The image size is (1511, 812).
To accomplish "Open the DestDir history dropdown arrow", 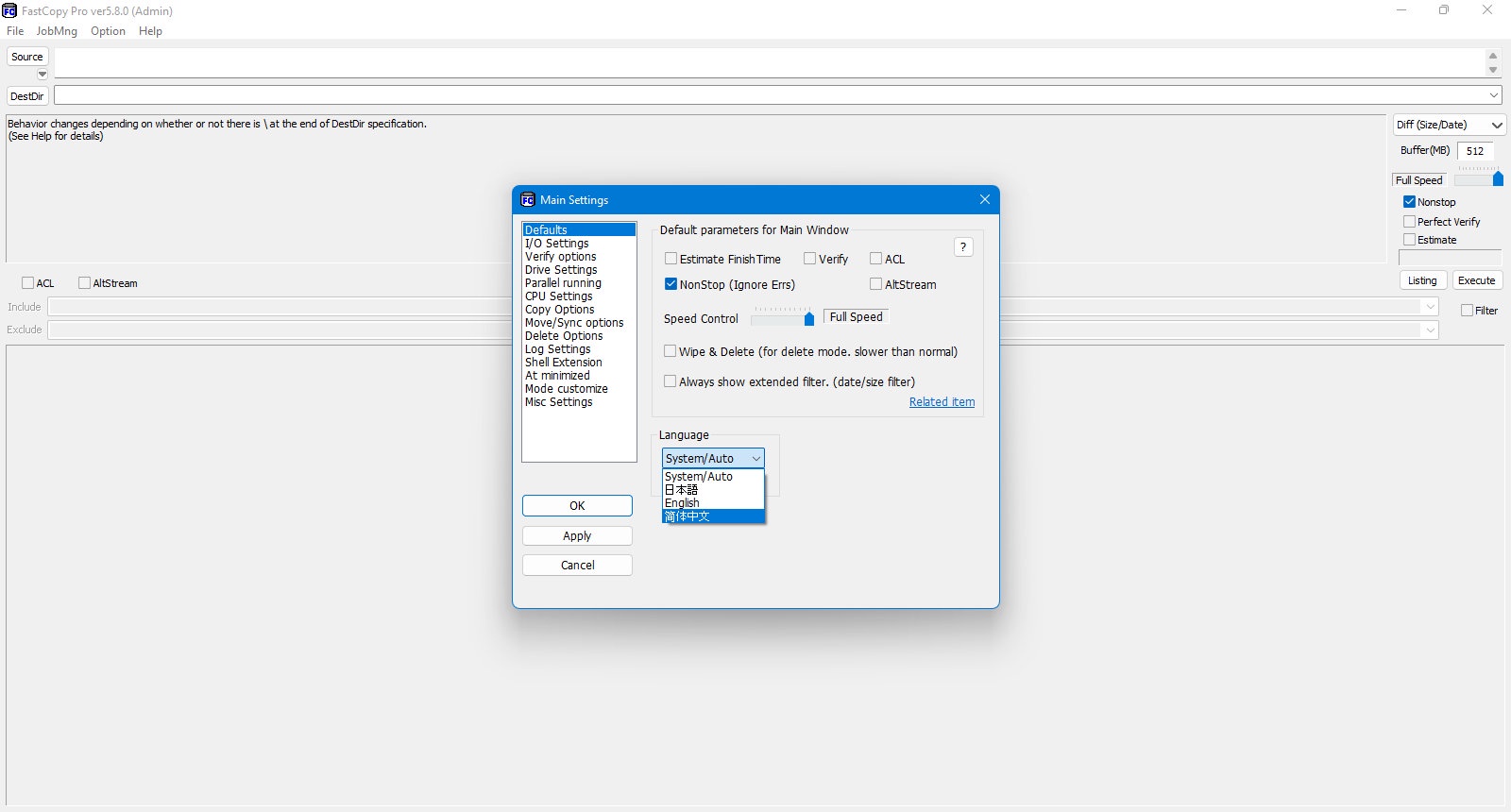I will [1494, 95].
